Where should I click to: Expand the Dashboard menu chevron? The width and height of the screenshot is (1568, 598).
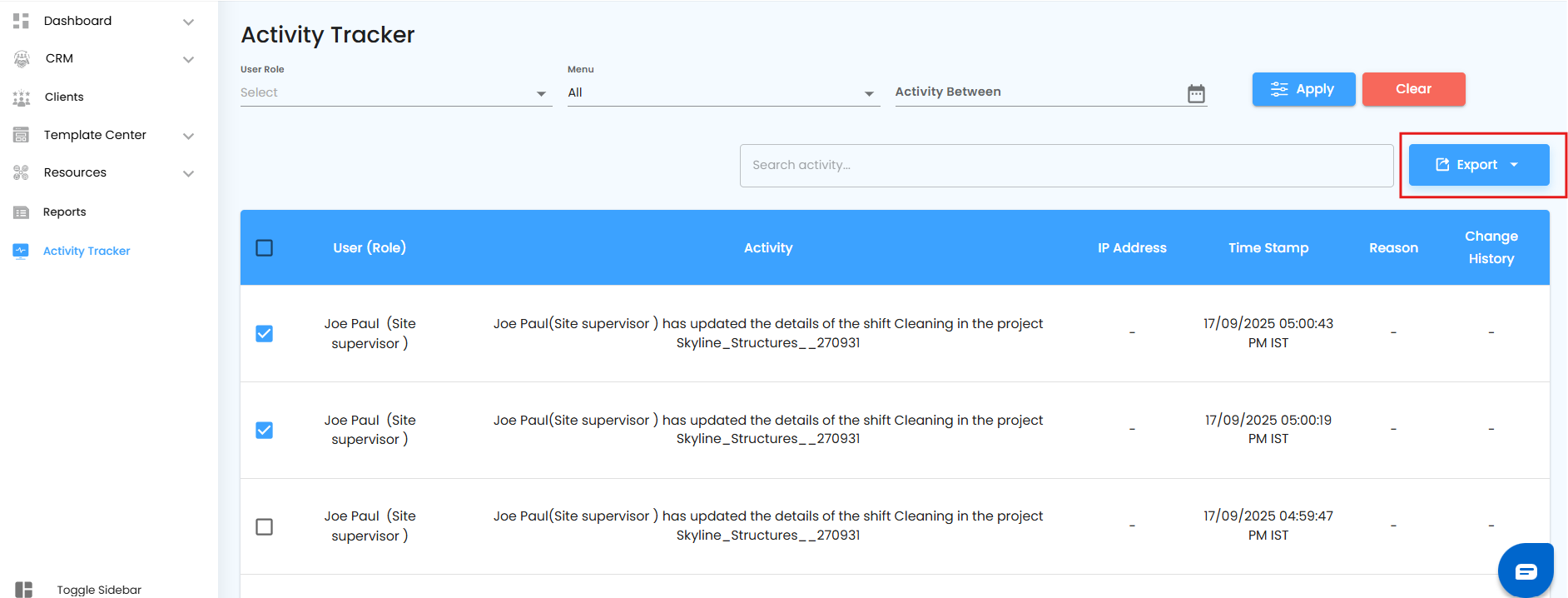(189, 22)
